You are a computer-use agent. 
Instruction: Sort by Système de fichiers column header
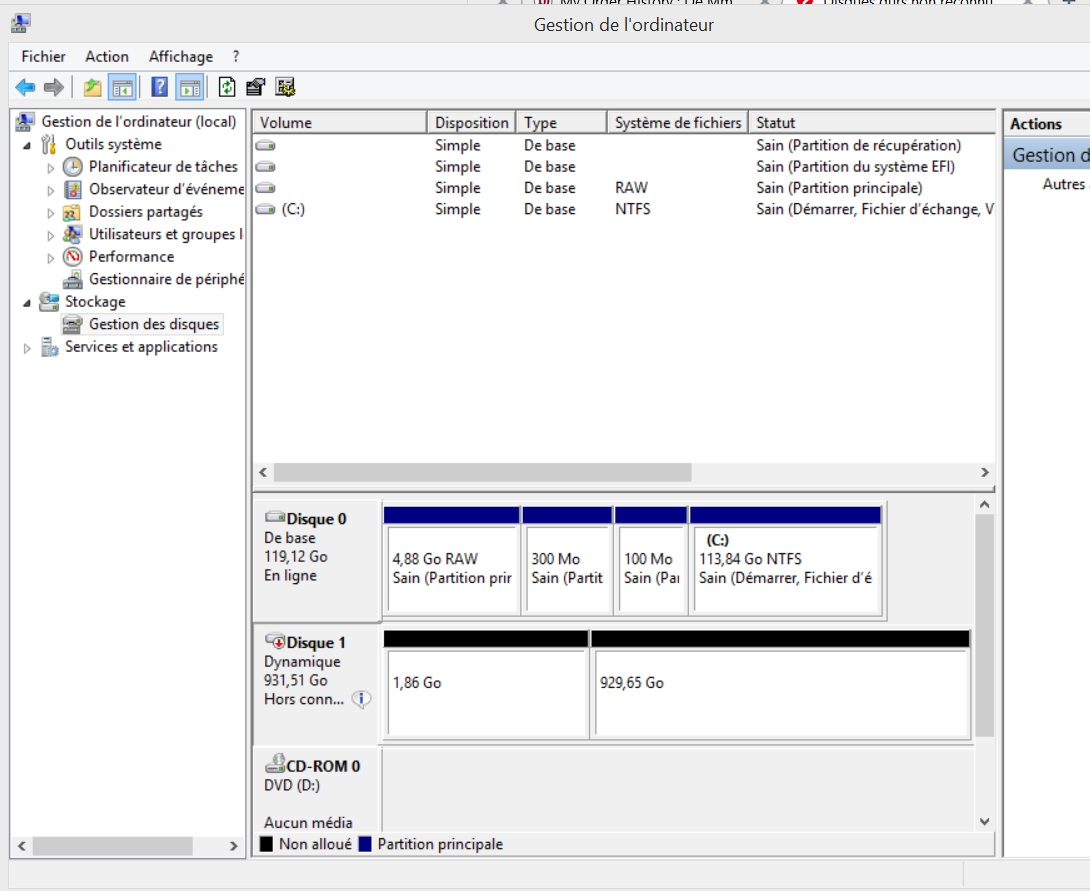(678, 122)
